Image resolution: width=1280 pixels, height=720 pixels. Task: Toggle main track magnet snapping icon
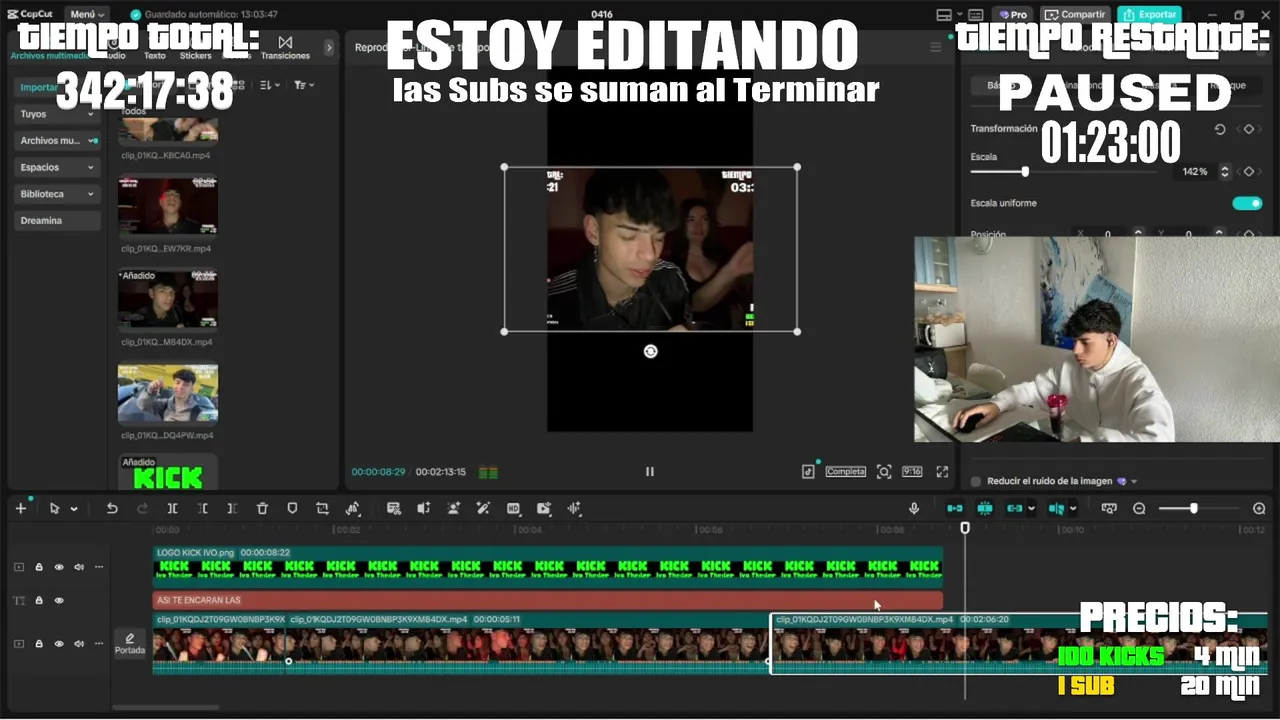(x=955, y=508)
